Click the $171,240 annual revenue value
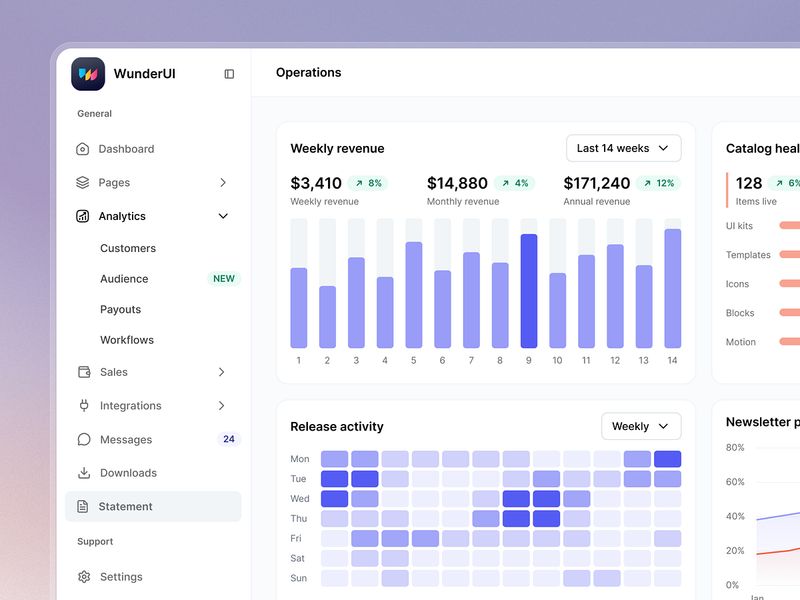800x600 pixels. point(597,183)
